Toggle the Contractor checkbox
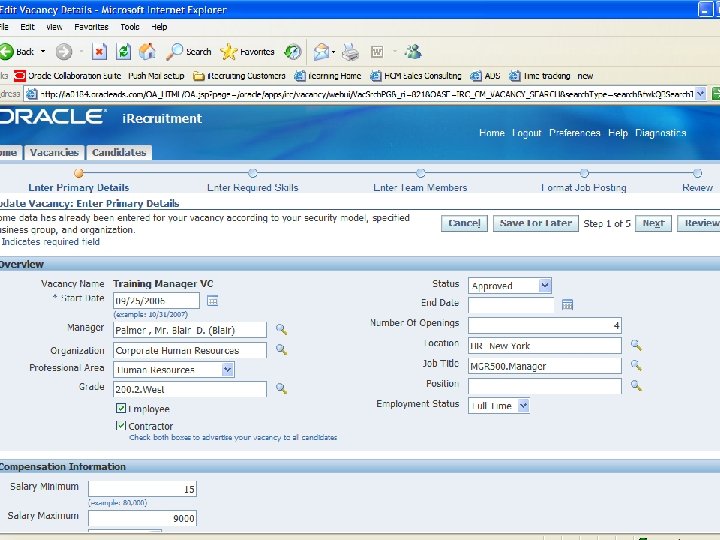 coord(121,426)
